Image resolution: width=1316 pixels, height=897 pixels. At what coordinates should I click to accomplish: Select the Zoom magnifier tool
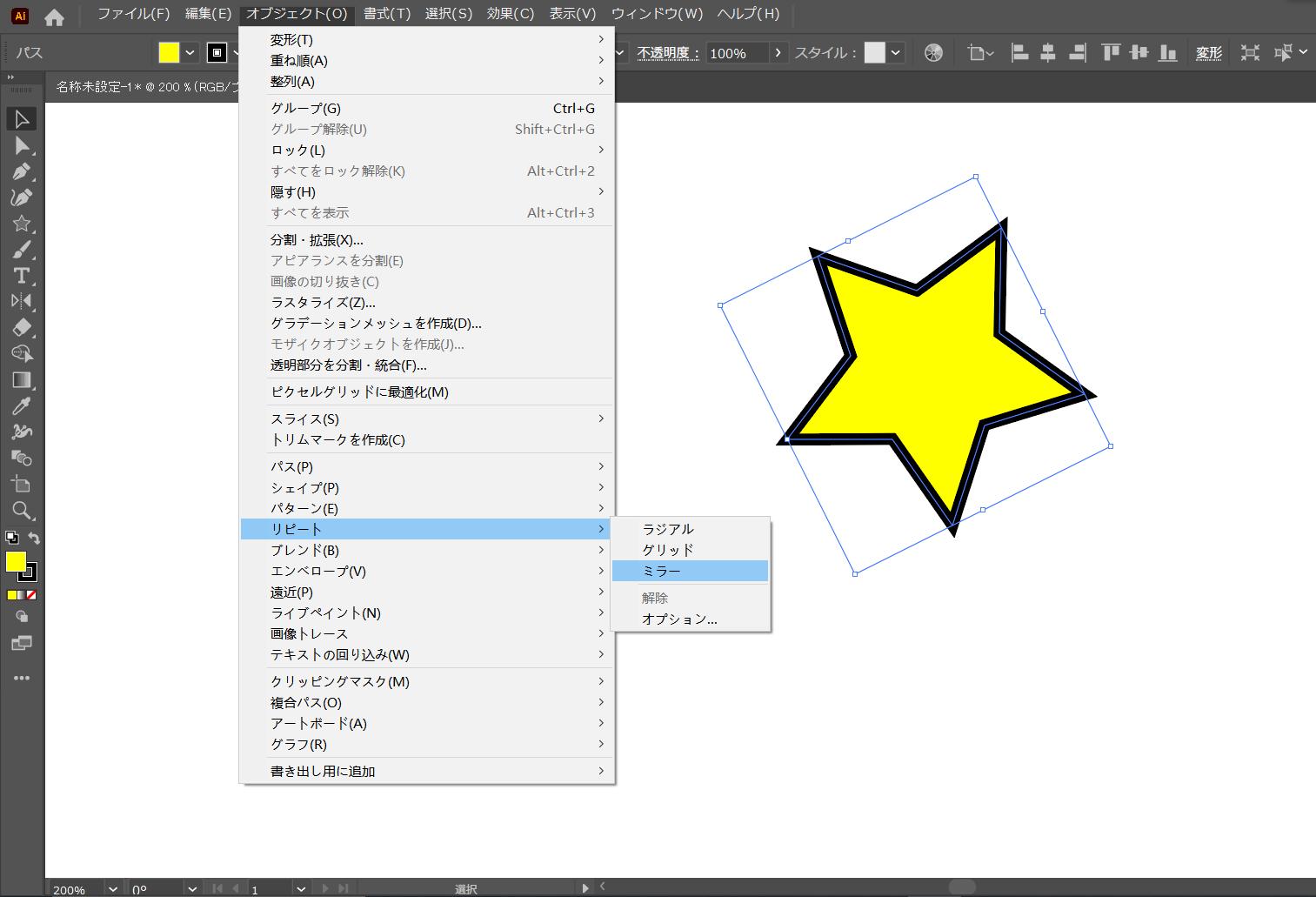point(22,510)
